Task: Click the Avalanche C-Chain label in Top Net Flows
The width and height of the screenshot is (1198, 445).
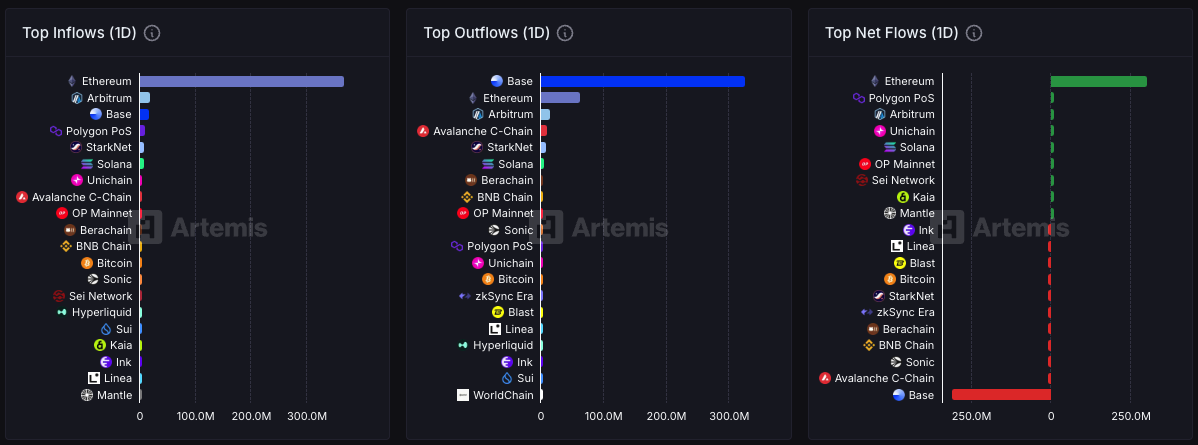Action: (884, 378)
